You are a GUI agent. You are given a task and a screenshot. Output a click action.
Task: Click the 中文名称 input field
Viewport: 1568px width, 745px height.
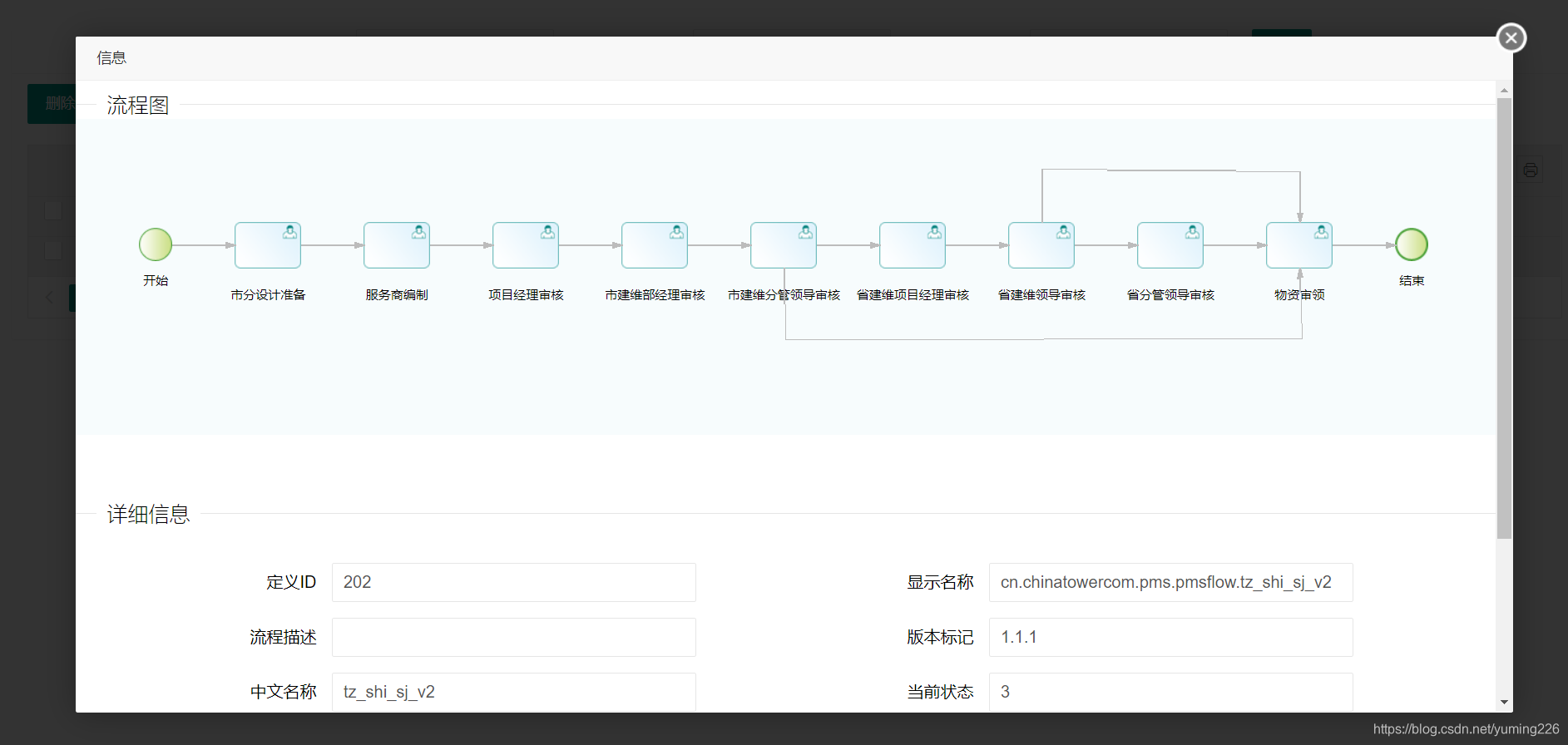pyautogui.click(x=514, y=692)
